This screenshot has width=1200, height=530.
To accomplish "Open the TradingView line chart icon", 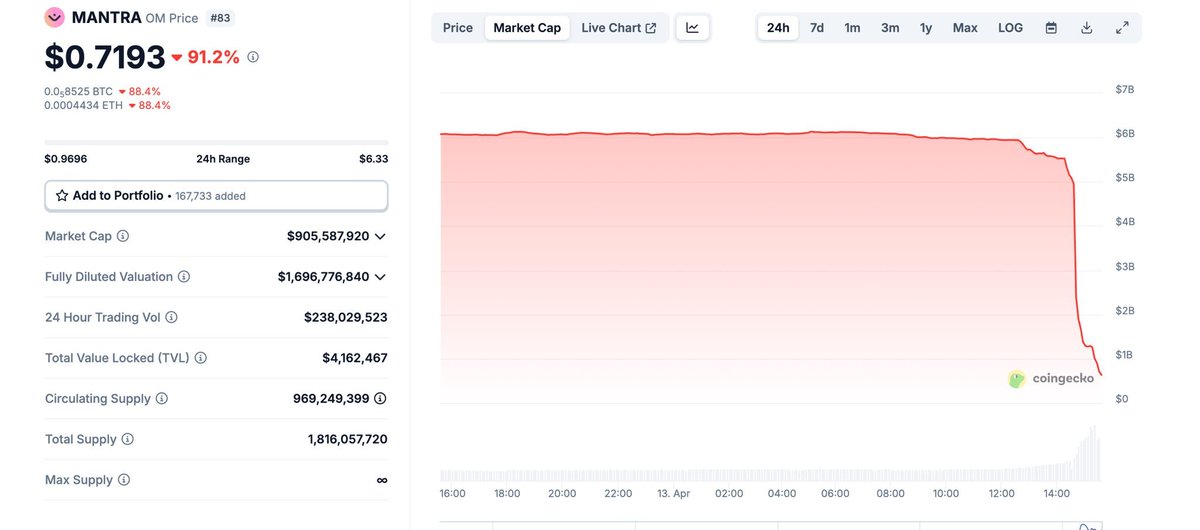I will pyautogui.click(x=693, y=28).
